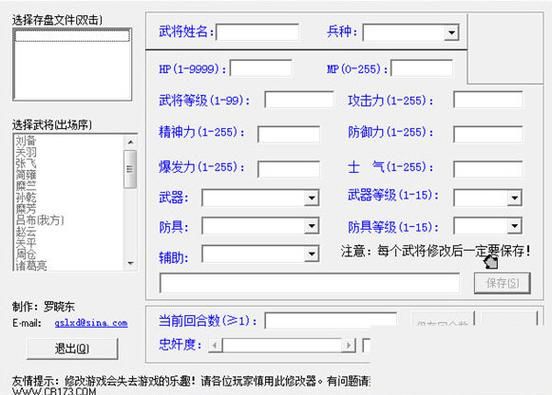Click the 爆发力(1-255) input field
Screen dimensions: 552x395
coord(289,169)
